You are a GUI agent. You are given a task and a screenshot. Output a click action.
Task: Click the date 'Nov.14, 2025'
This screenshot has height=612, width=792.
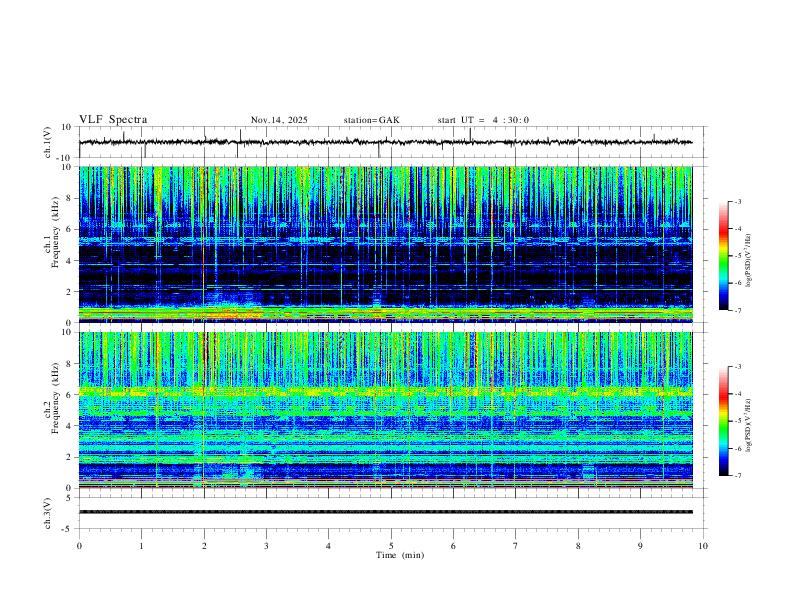point(279,120)
